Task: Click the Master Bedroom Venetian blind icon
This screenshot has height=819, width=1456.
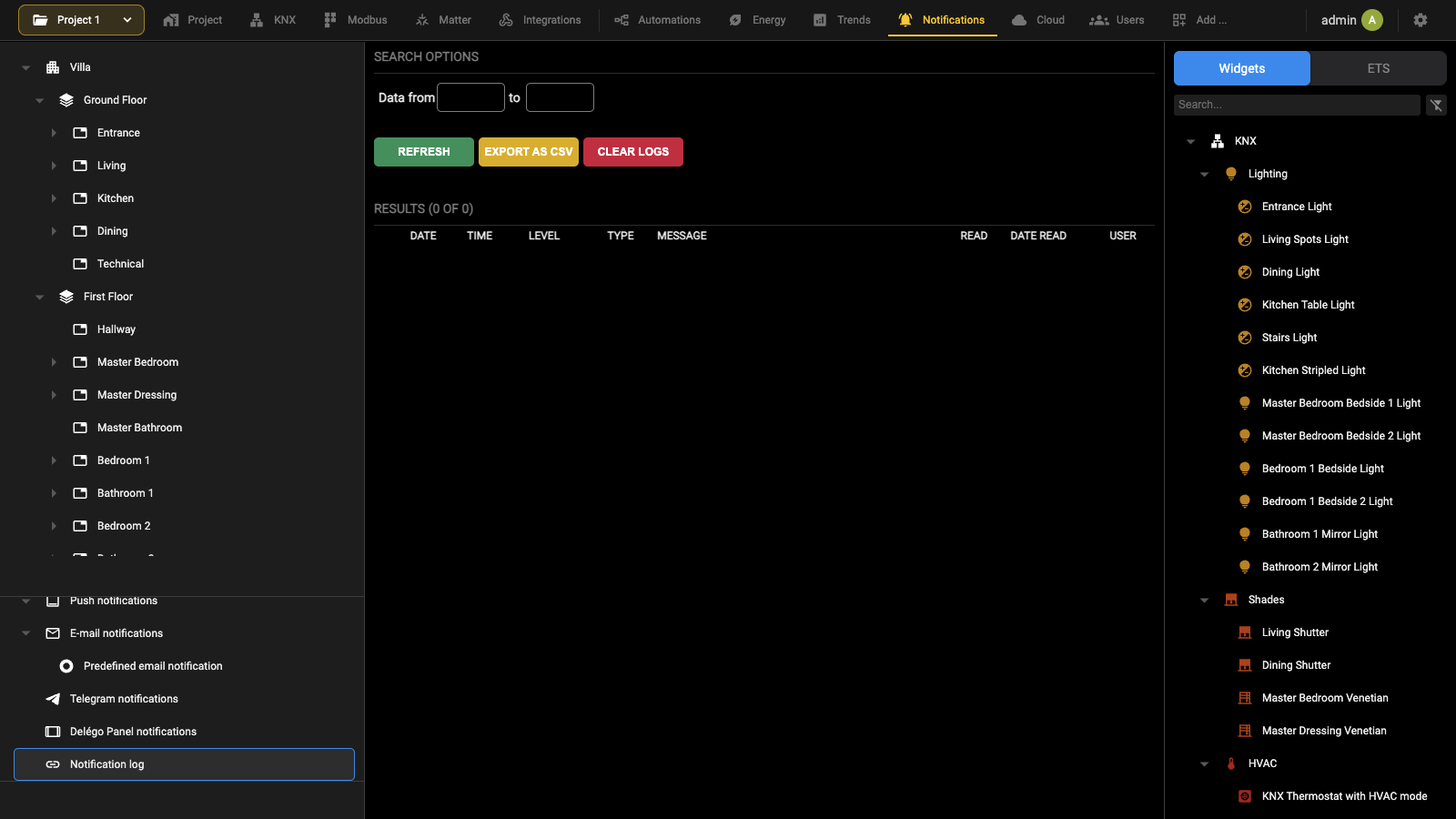Action: [1245, 698]
